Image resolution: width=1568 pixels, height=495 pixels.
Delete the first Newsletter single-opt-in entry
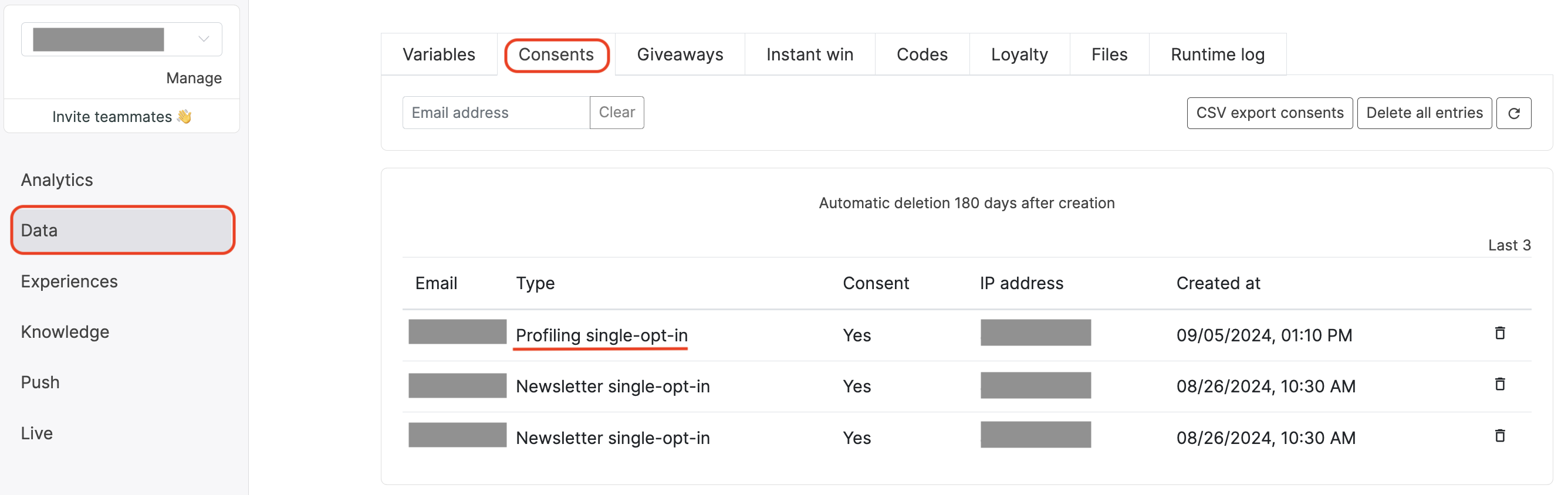click(x=1500, y=384)
